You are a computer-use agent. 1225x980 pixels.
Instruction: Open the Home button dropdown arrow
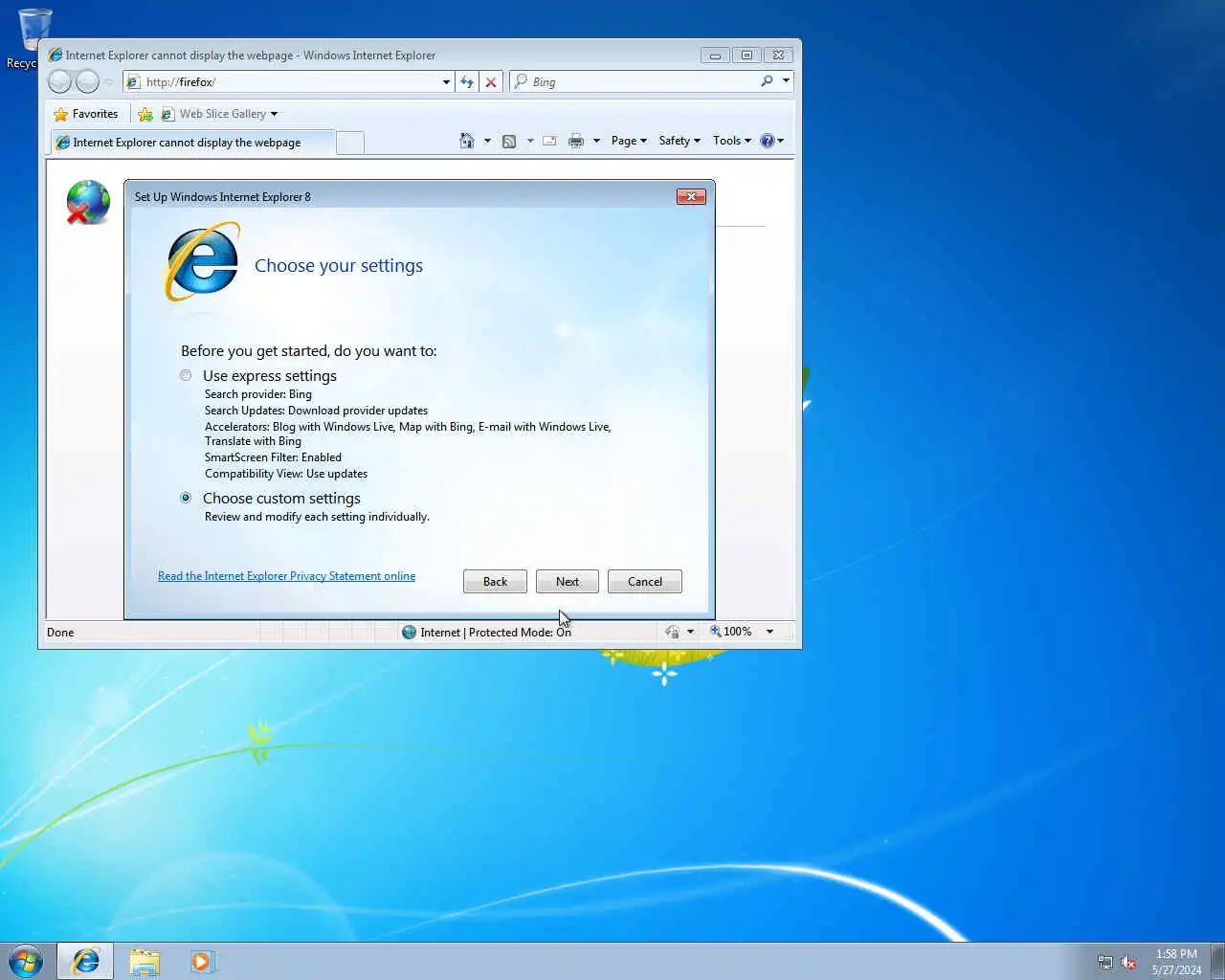click(487, 141)
